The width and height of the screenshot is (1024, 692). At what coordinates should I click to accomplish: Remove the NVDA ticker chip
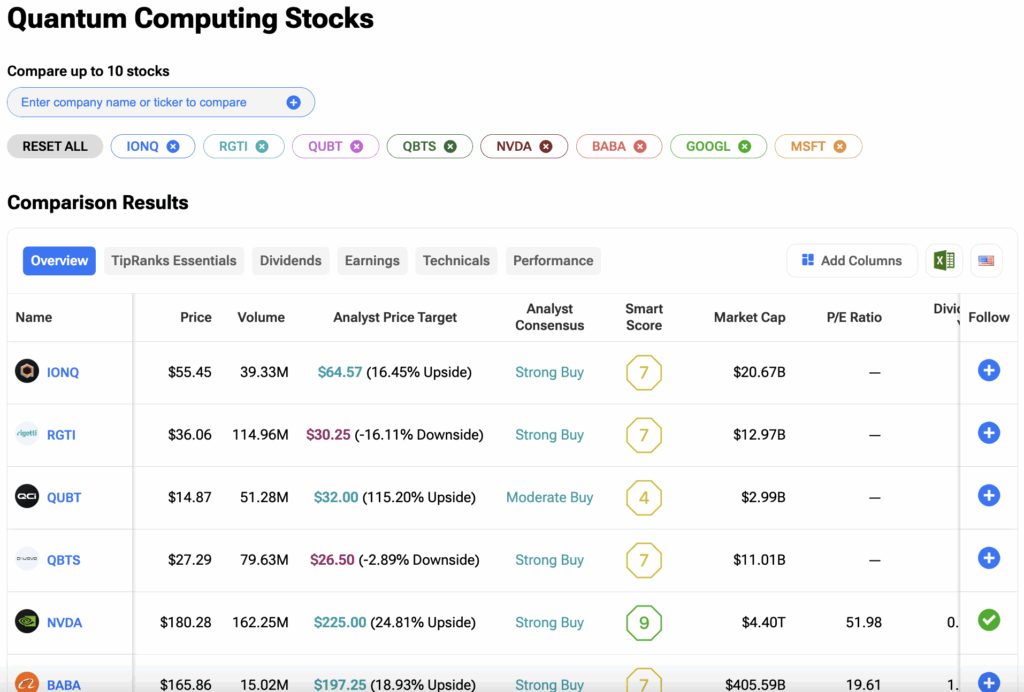pyautogui.click(x=546, y=147)
